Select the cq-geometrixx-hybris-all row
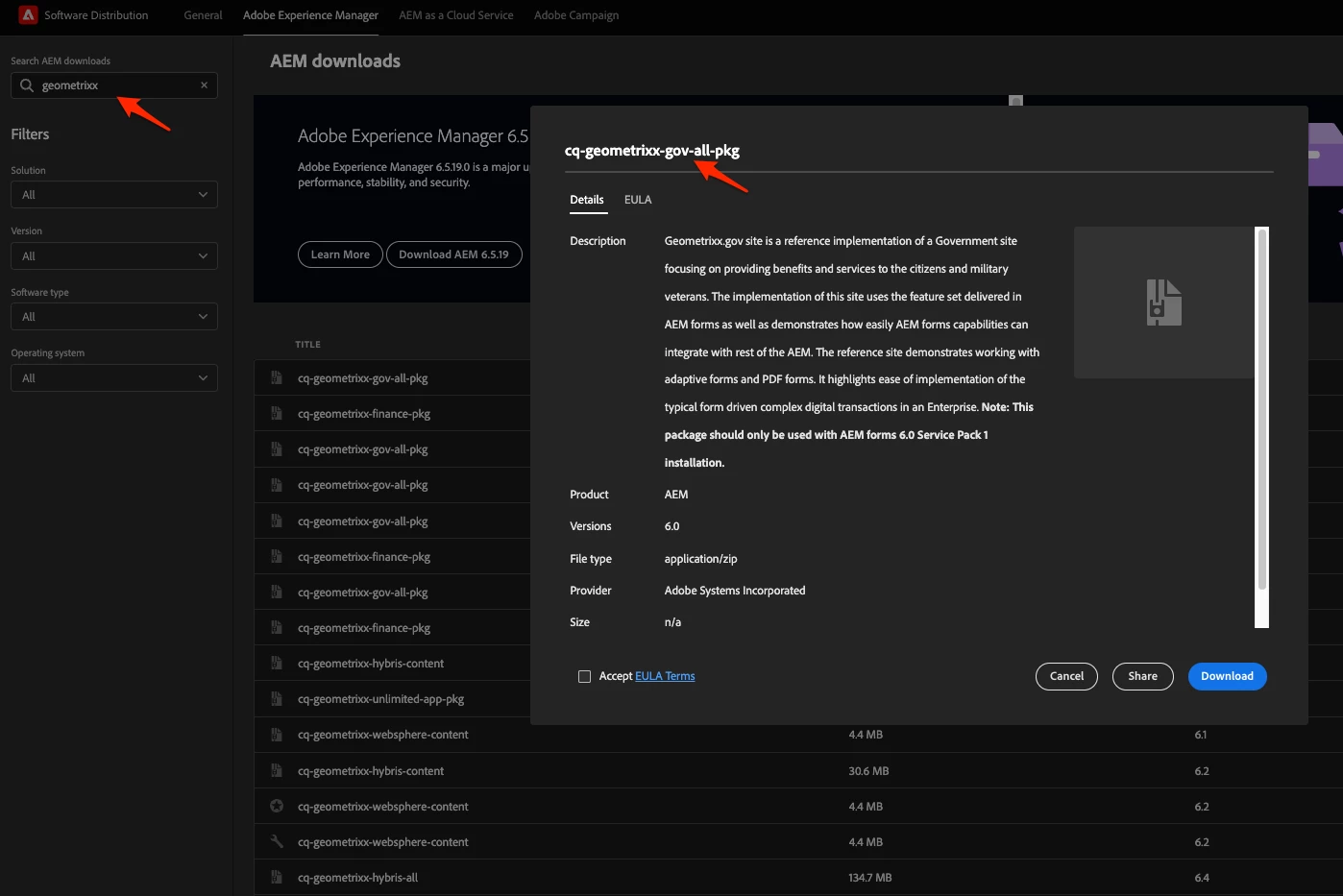 click(797, 878)
